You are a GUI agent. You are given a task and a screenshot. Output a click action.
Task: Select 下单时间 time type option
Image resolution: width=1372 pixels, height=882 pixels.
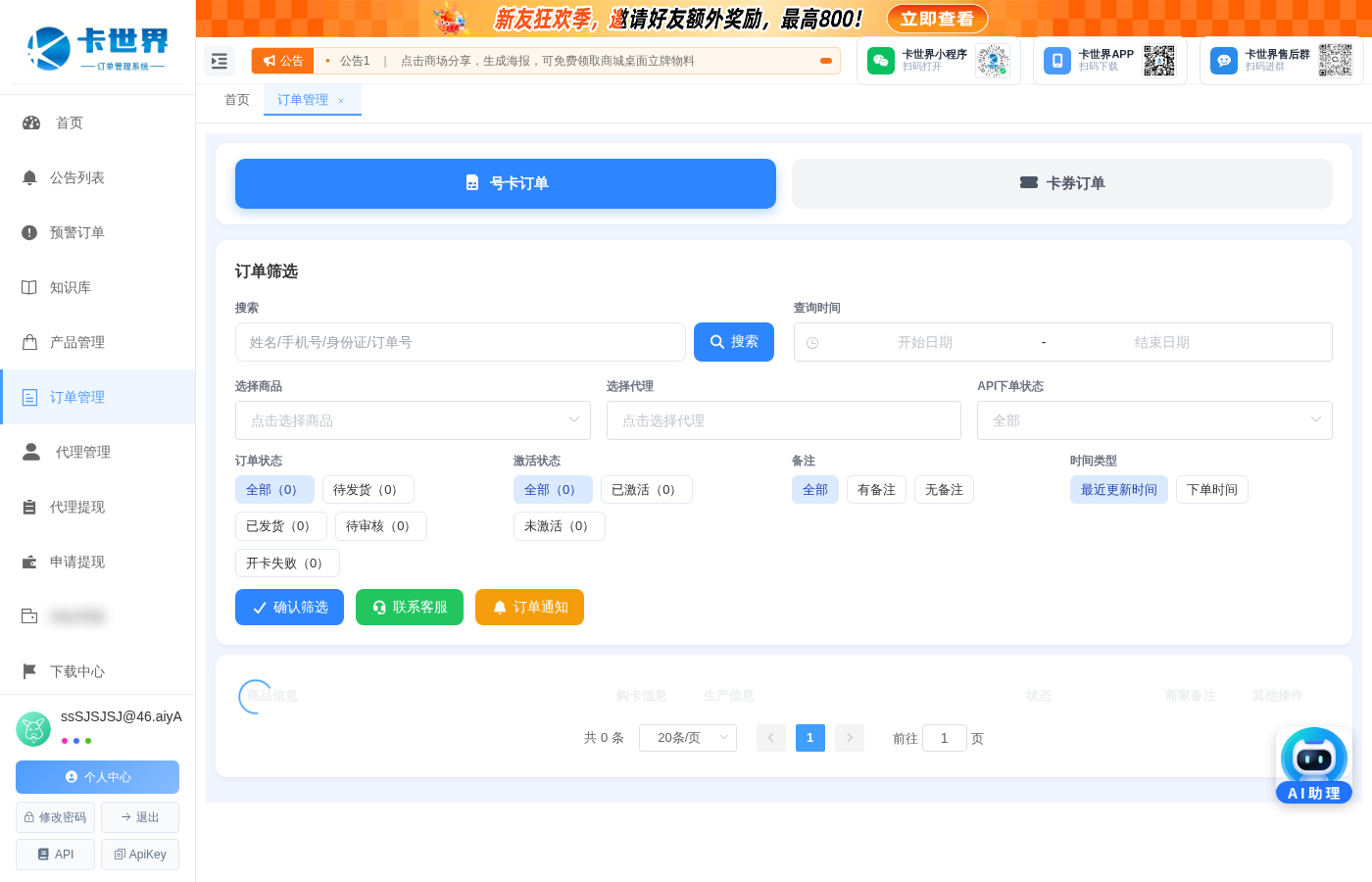coord(1212,490)
